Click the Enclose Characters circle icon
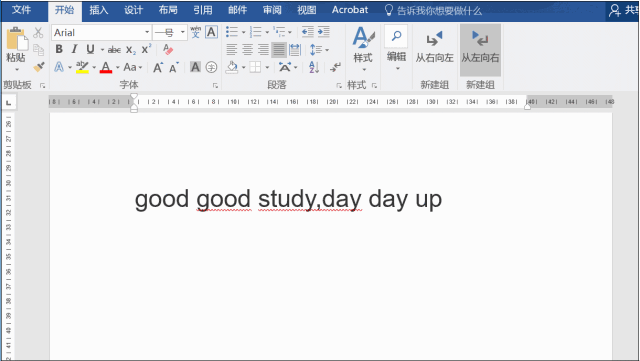This screenshot has height=361, width=640. click(x=211, y=67)
